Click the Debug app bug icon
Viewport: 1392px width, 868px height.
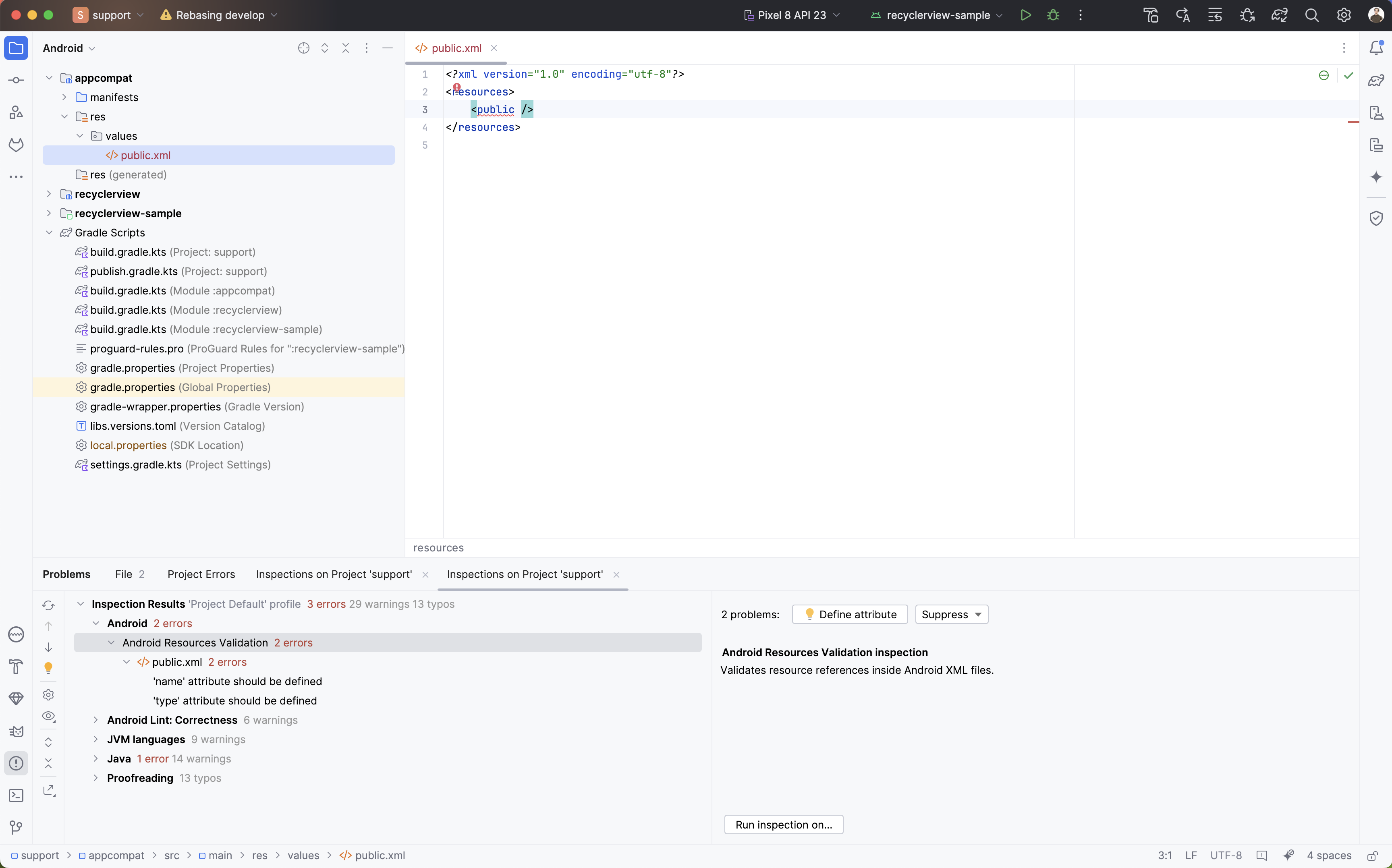coord(1053,15)
